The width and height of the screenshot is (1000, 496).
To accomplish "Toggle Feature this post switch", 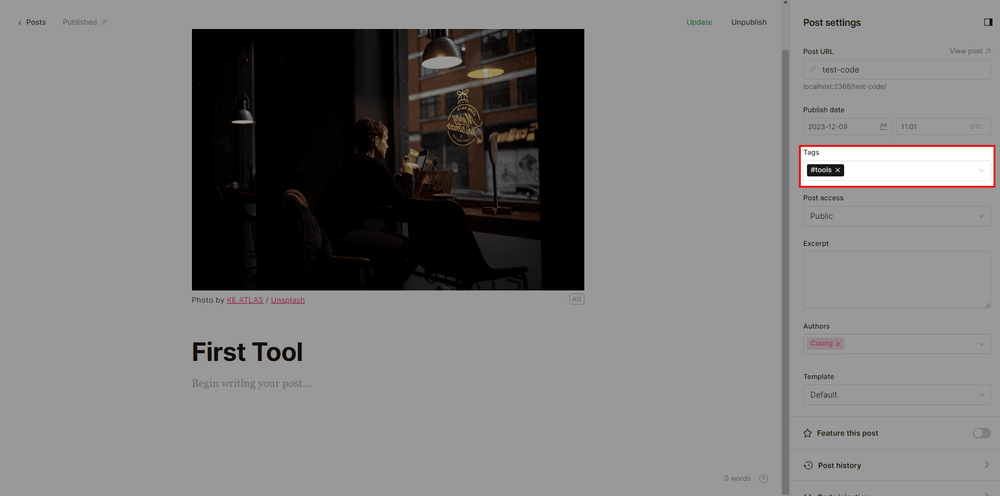I will click(982, 433).
